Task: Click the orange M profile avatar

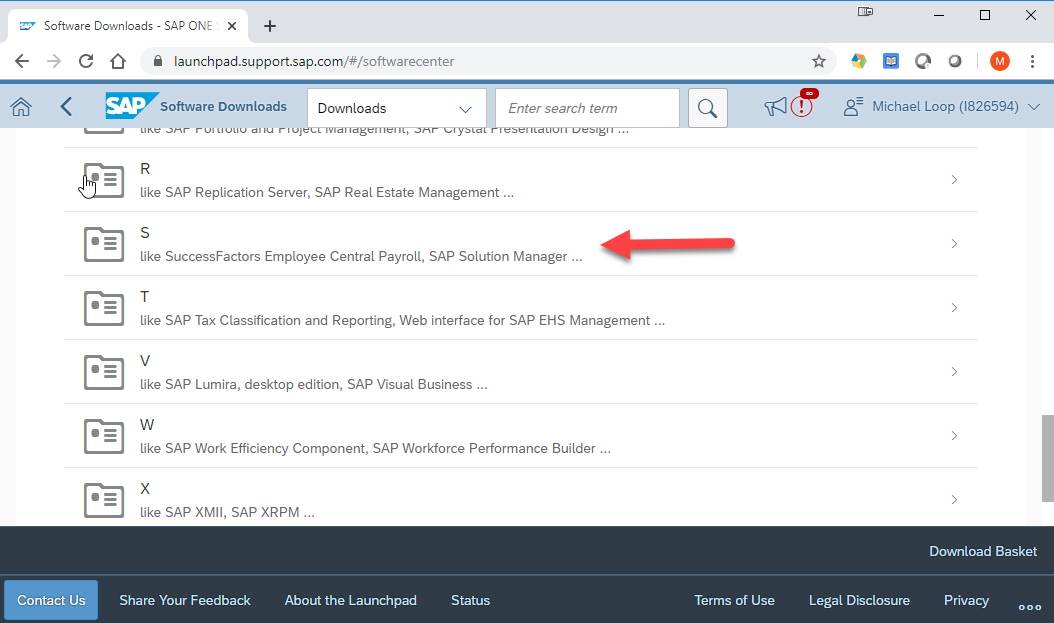Action: click(x=1000, y=61)
